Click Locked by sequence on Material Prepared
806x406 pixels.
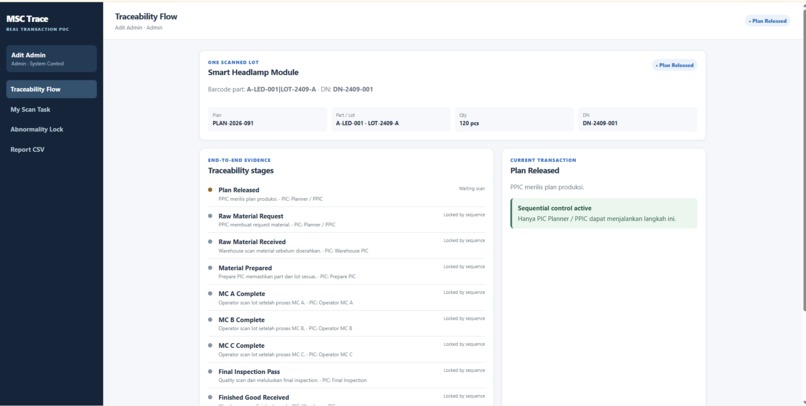[464, 267]
